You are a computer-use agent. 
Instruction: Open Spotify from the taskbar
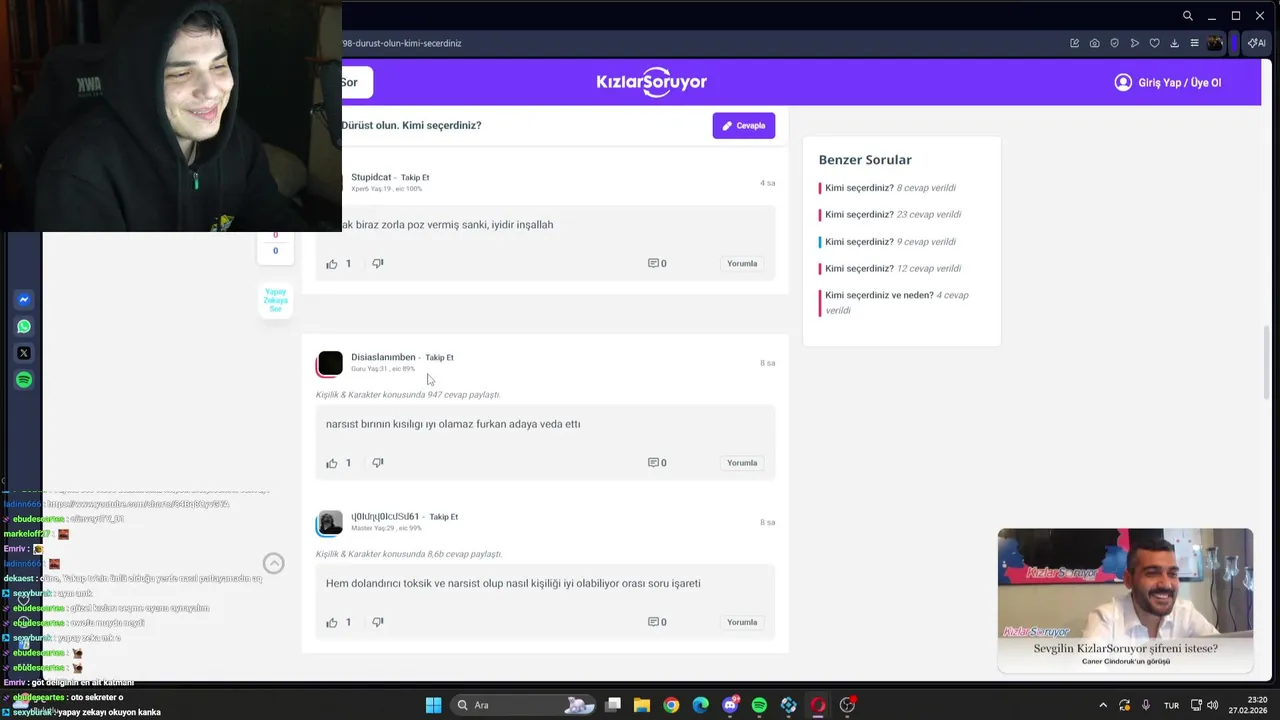tap(760, 705)
